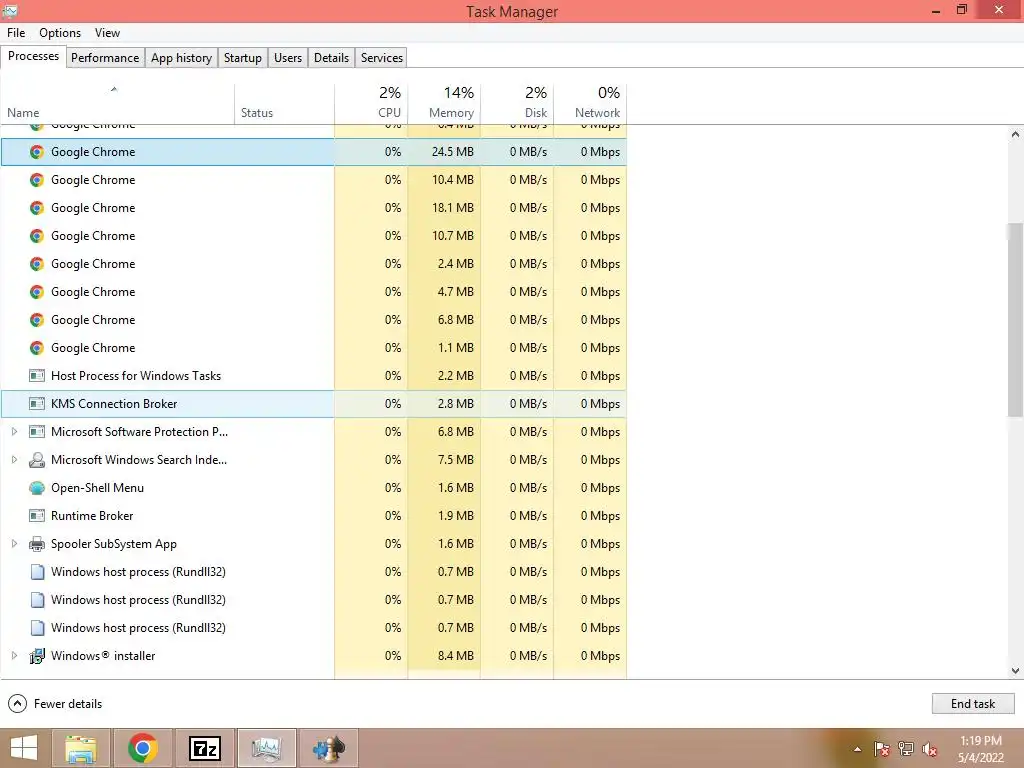This screenshot has height=768, width=1024.
Task: Show hidden tray icons arrow
Action: pos(857,750)
